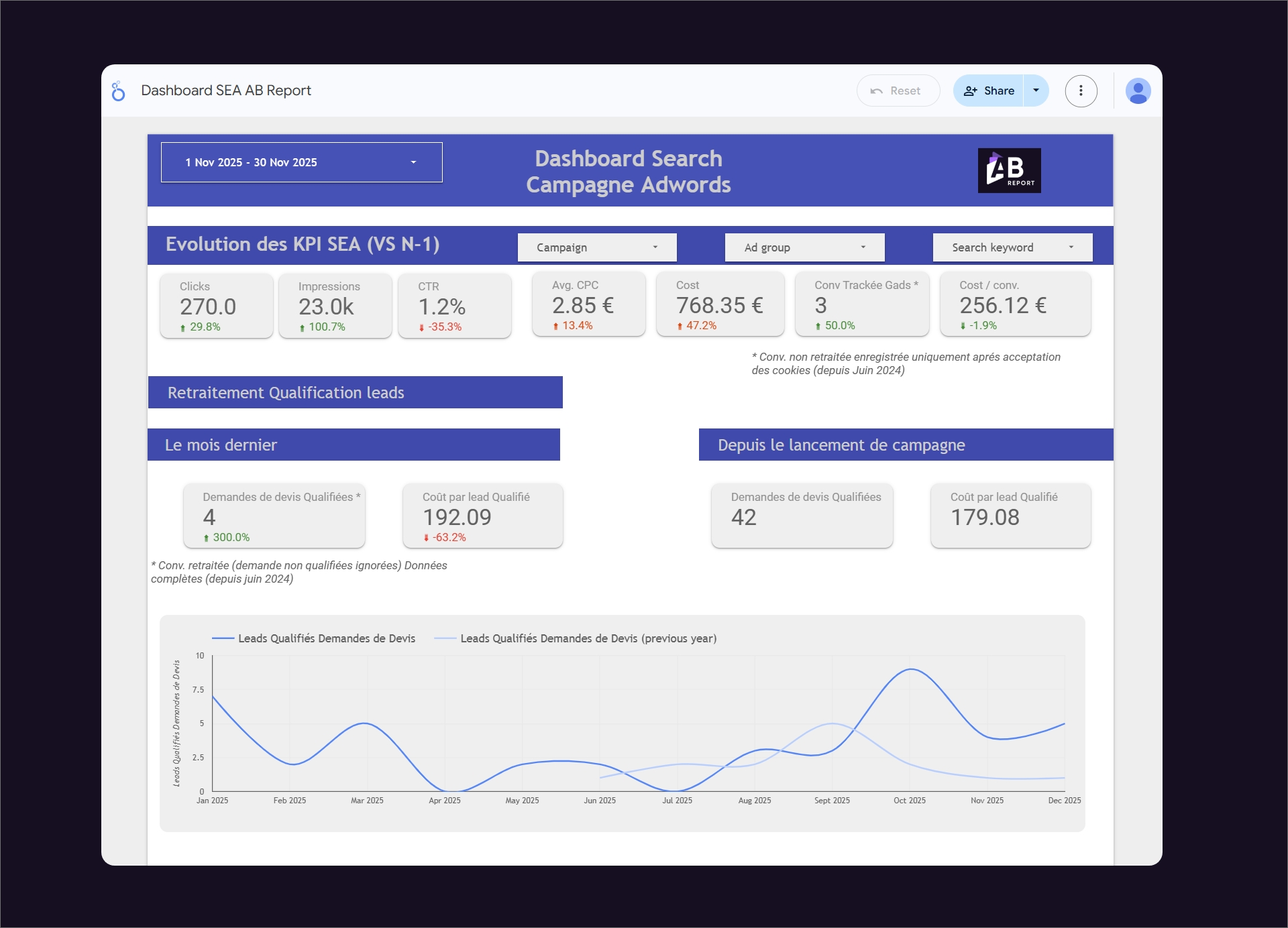1288x928 pixels.
Task: Open the date range selector
Action: click(301, 162)
